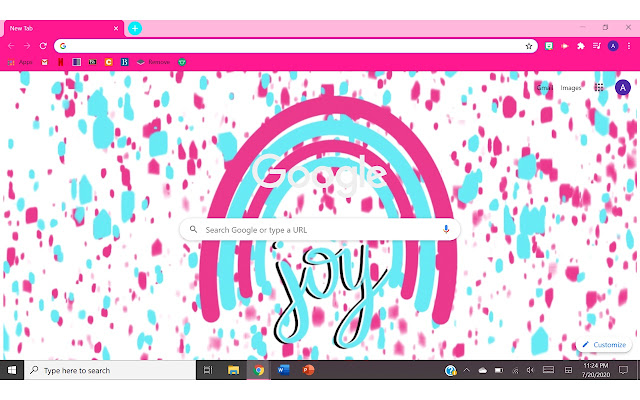Open the Google account avatar on page
This screenshot has width=640, height=400.
[x=623, y=87]
